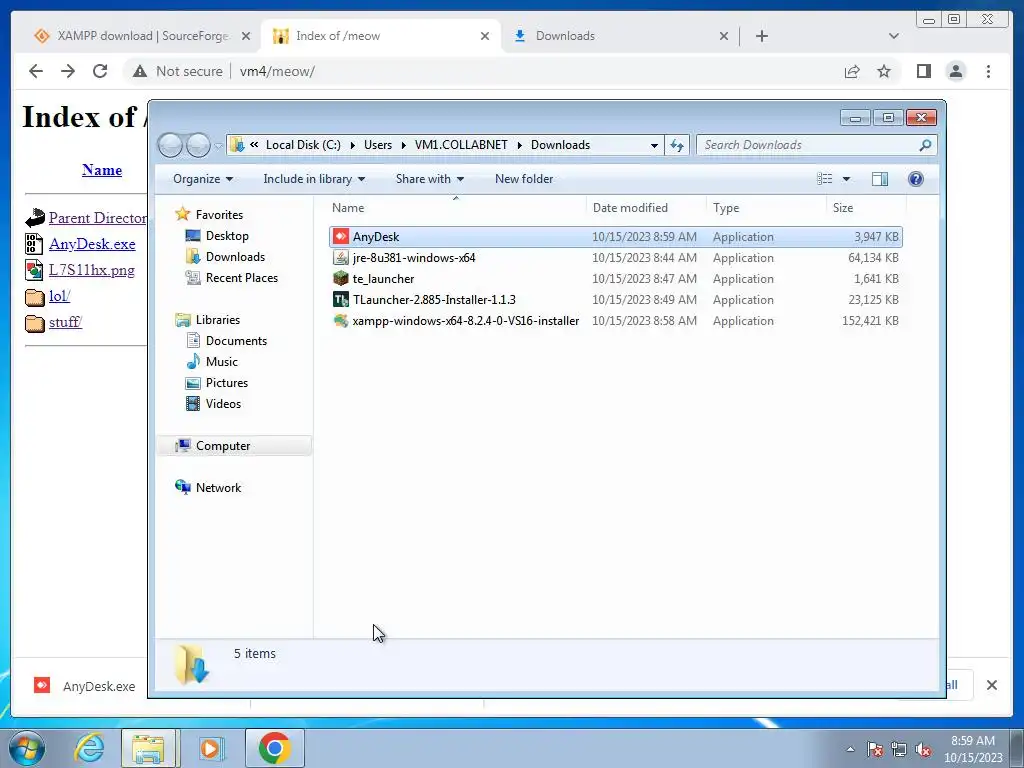Image resolution: width=1024 pixels, height=768 pixels.
Task: Expand the Chrome tab search chevron
Action: click(894, 36)
